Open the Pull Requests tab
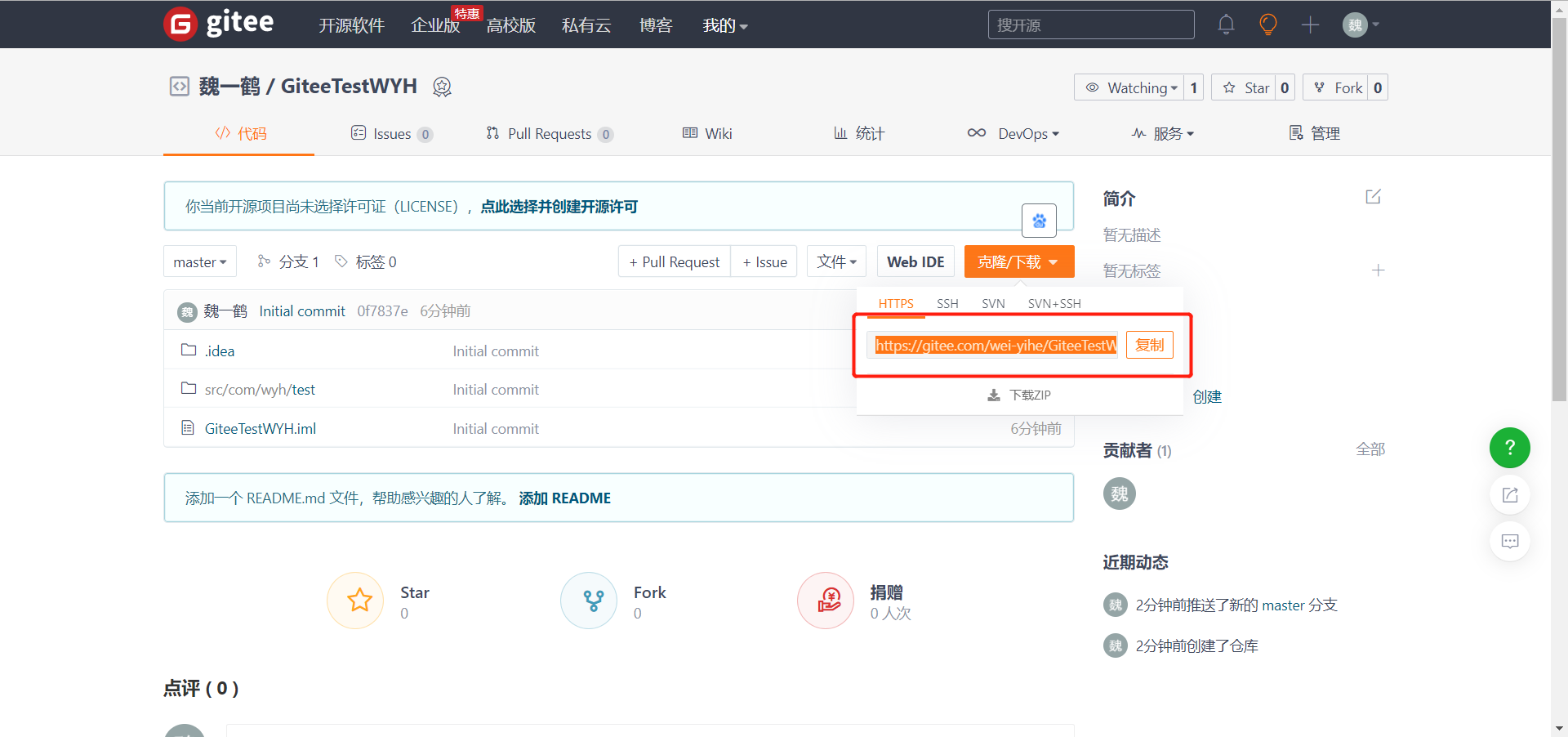The image size is (1568, 737). point(550,133)
